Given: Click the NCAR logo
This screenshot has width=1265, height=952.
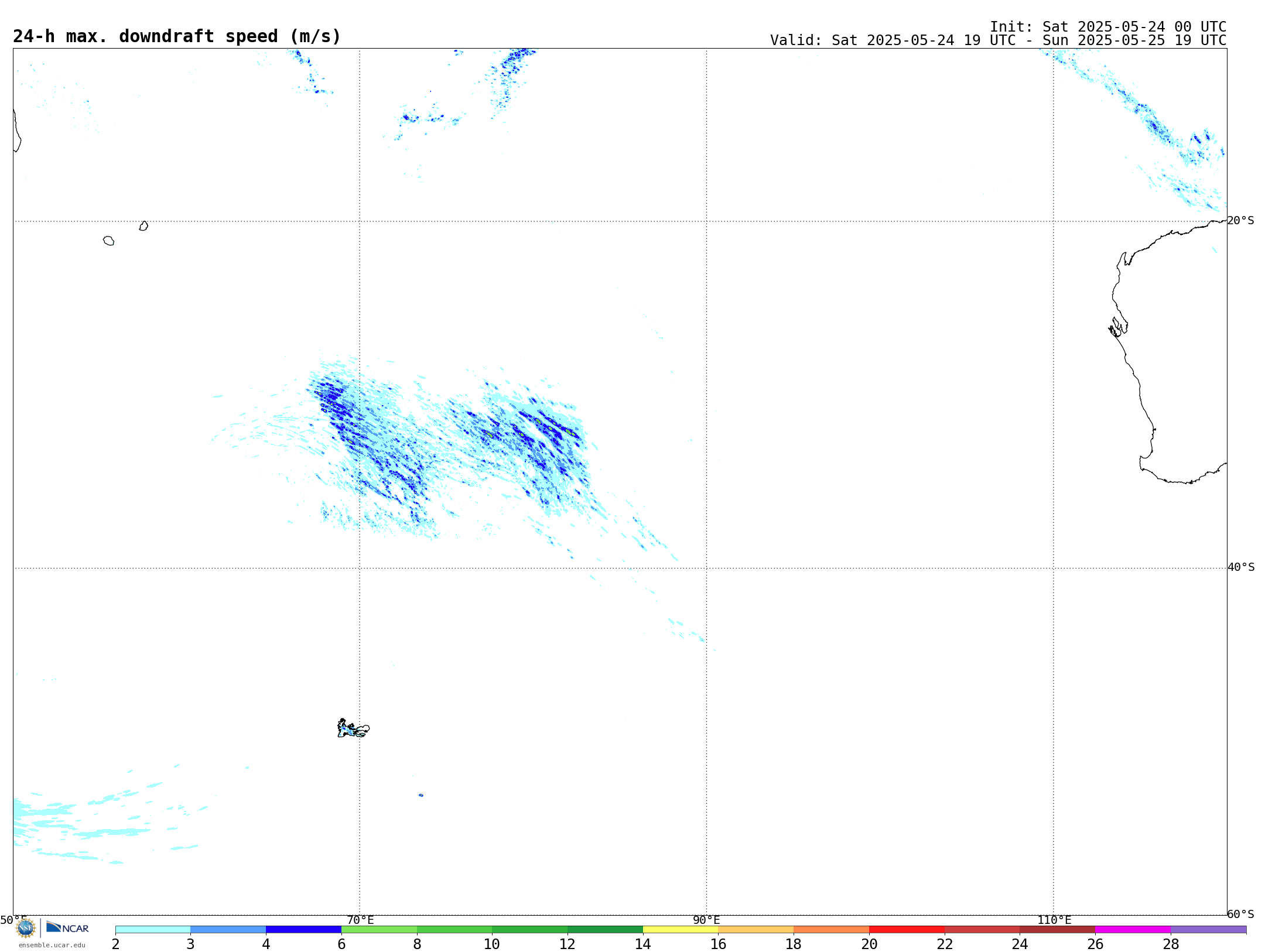Looking at the screenshot, I should click(67, 928).
